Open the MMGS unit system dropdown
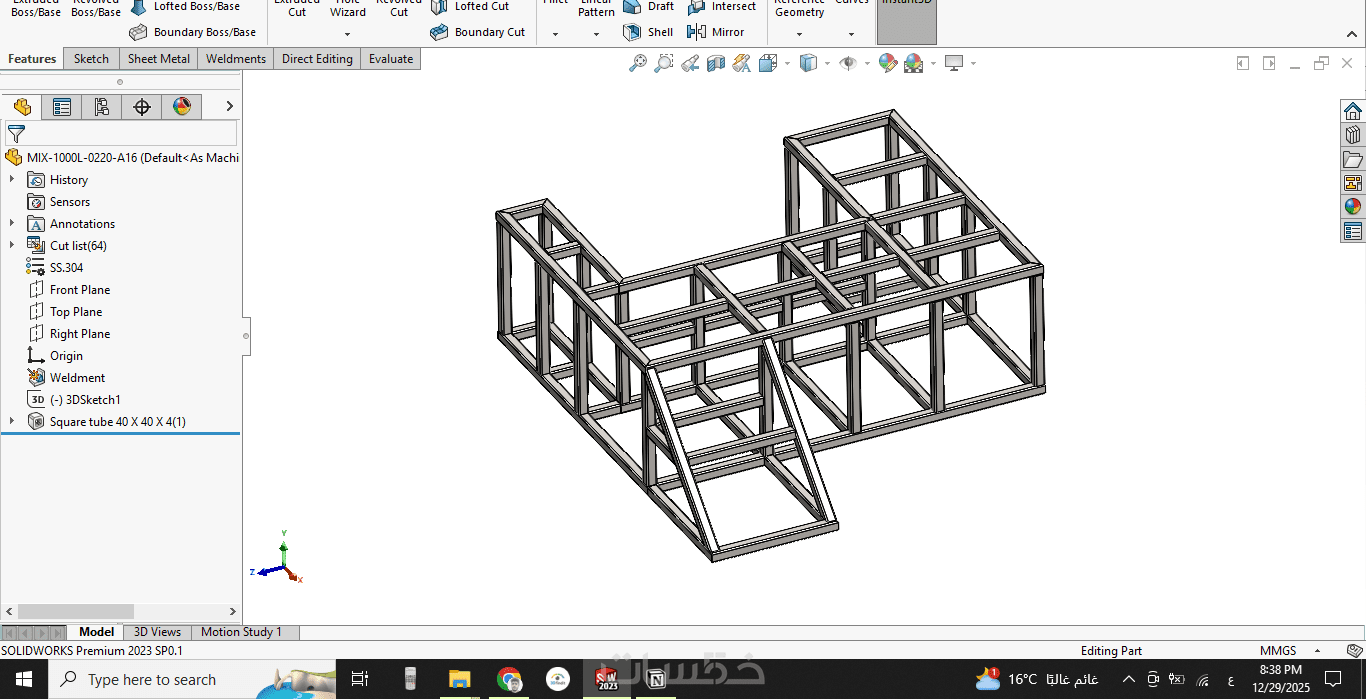 (x=1317, y=651)
